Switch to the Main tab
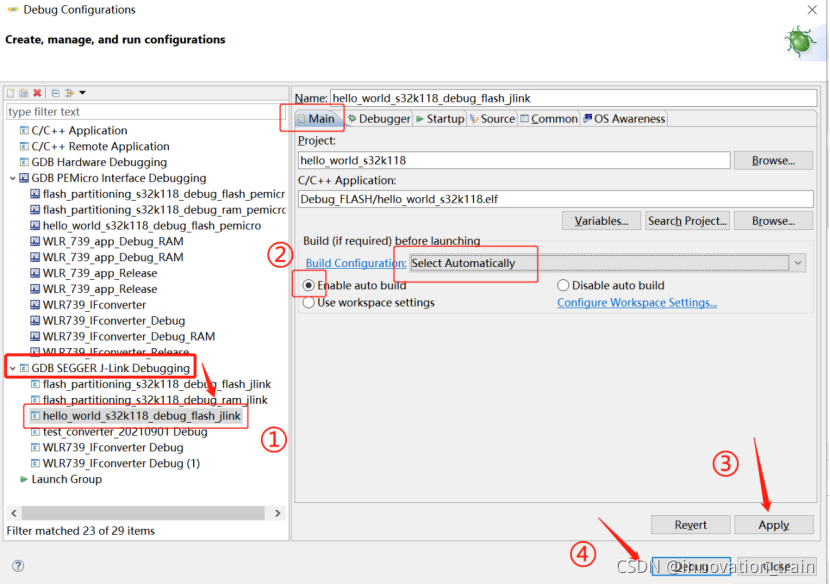Viewport: 830px width, 585px height. [316, 119]
